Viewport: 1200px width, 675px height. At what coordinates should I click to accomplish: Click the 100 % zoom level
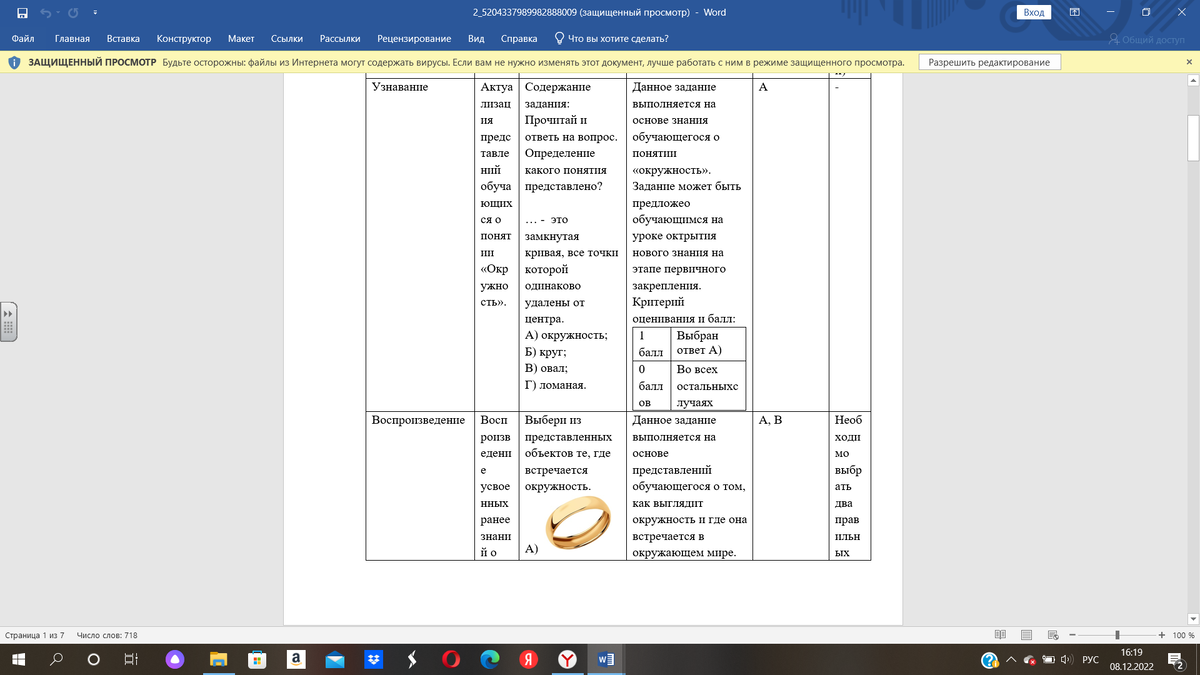[1183, 635]
